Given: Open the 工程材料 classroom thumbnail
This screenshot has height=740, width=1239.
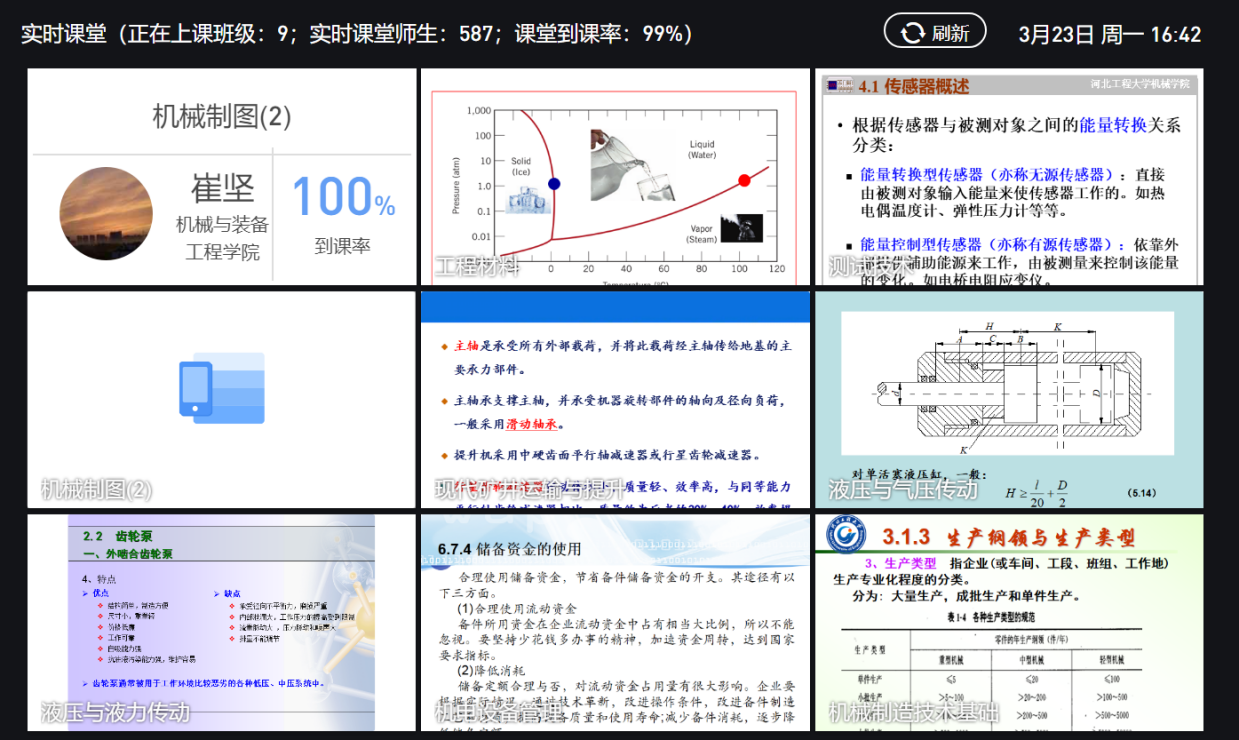Looking at the screenshot, I should pyautogui.click(x=614, y=177).
